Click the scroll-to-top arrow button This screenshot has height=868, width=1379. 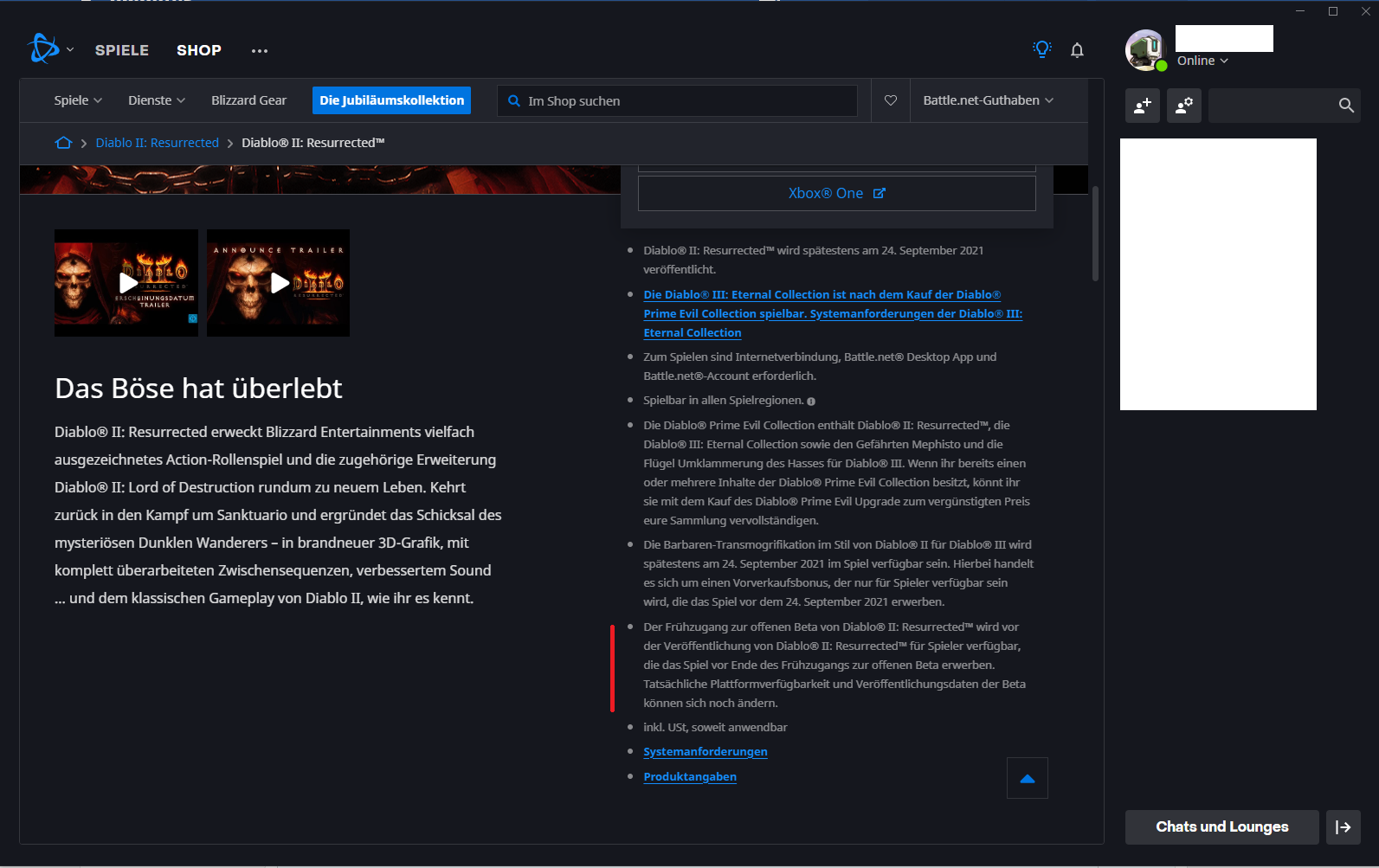click(x=1028, y=778)
